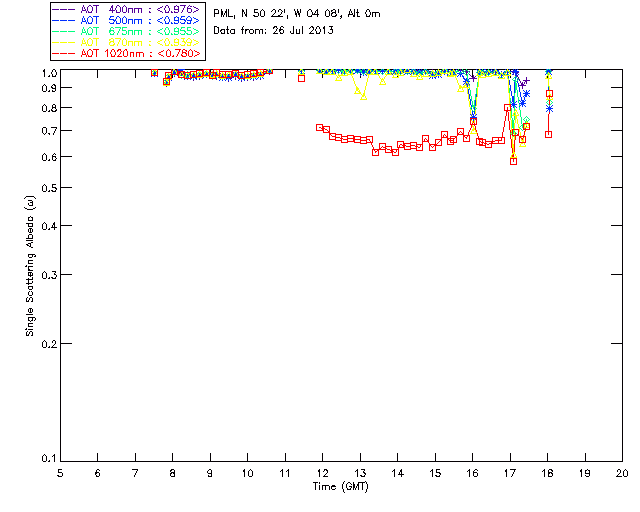Click the lowest red square marker after 17h

[x=513, y=161]
